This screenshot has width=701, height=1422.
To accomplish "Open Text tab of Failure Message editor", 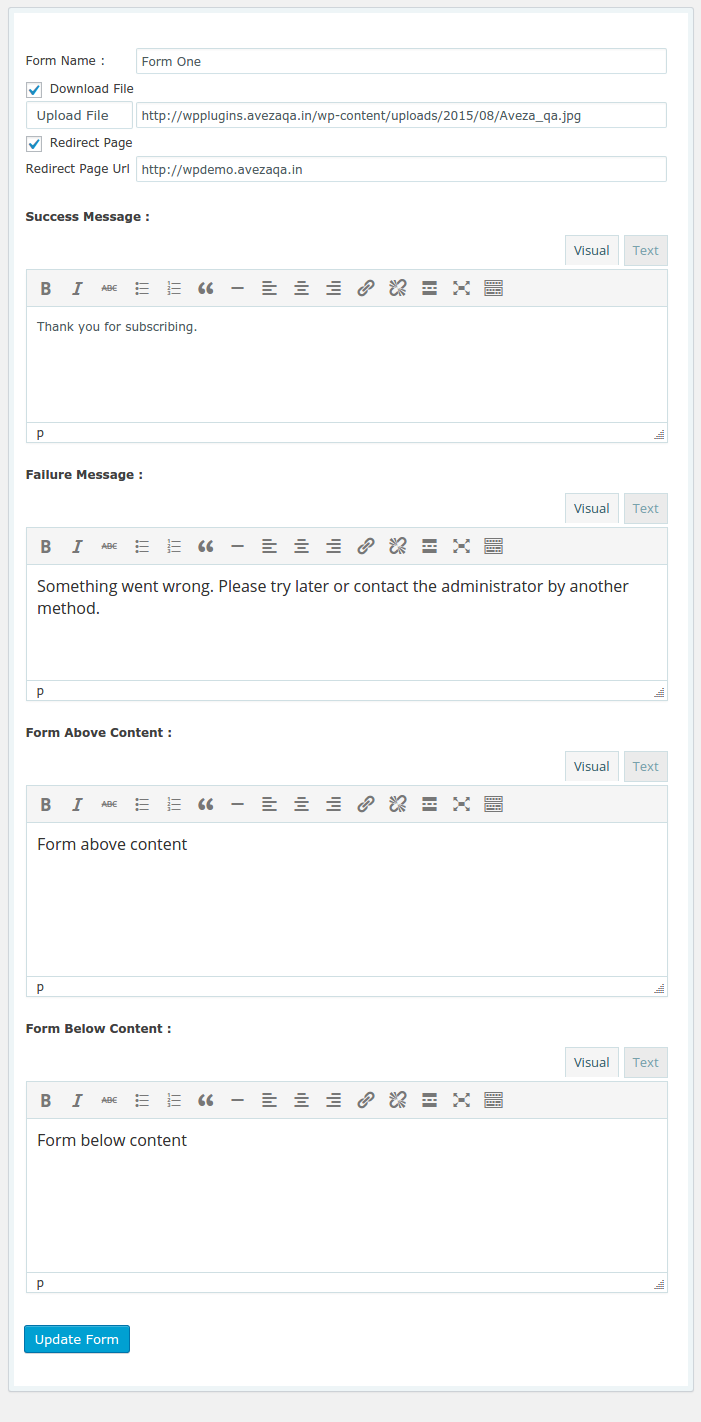I will (x=646, y=508).
